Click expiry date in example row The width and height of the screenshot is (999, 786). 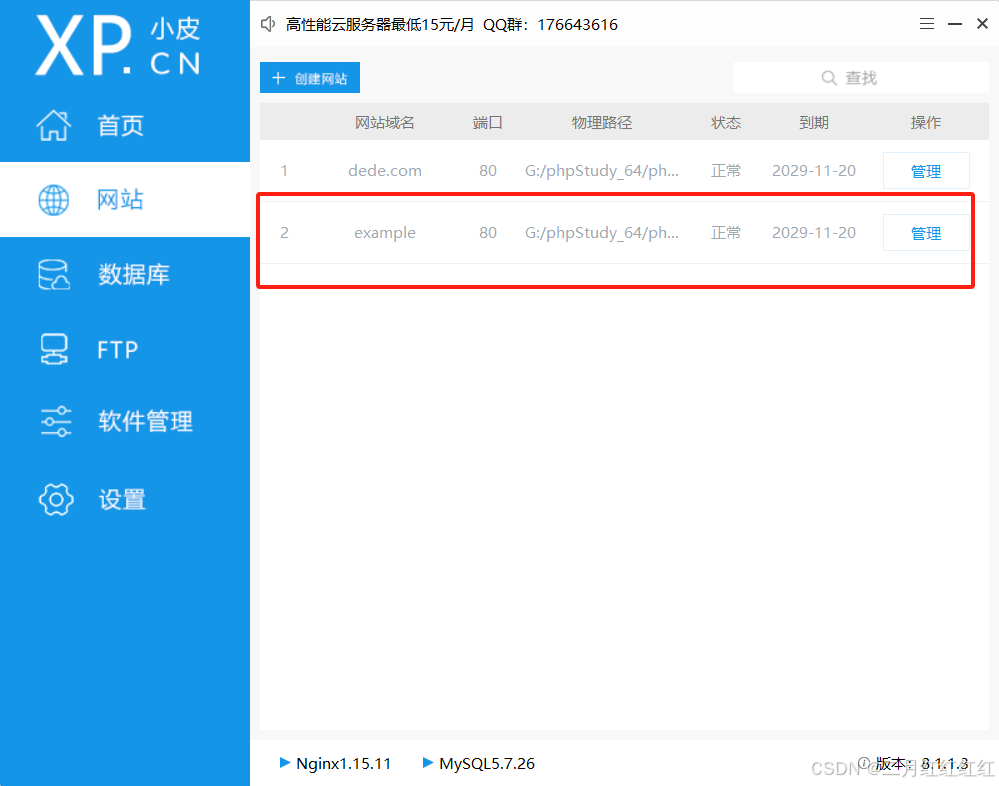pos(814,232)
